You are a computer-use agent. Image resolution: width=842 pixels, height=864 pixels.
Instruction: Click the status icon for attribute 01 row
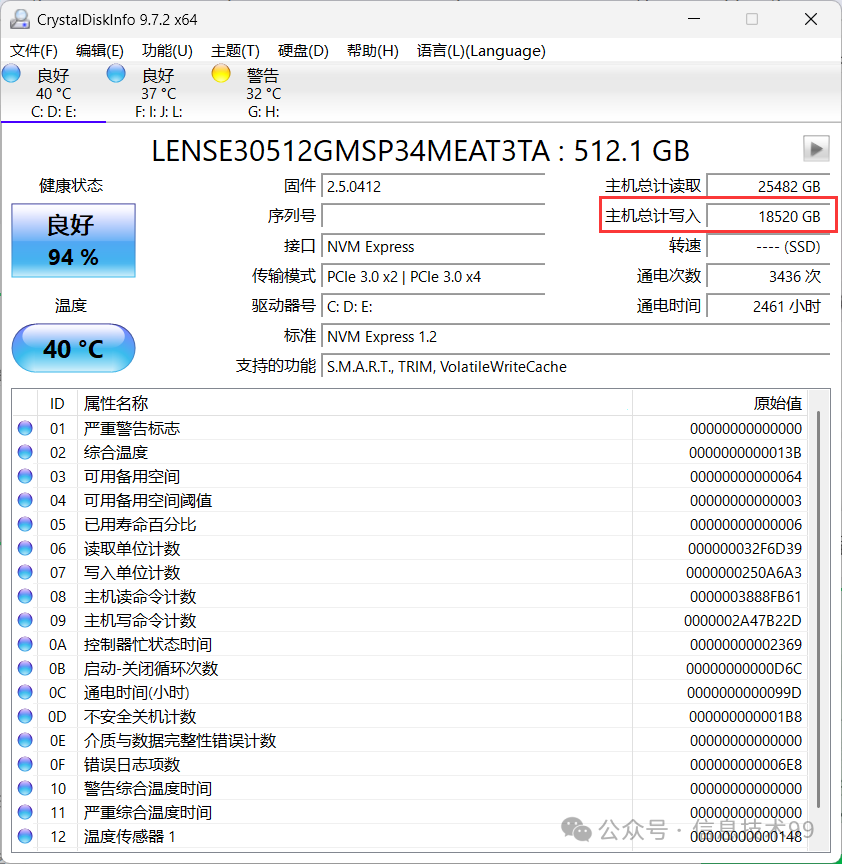click(25, 429)
